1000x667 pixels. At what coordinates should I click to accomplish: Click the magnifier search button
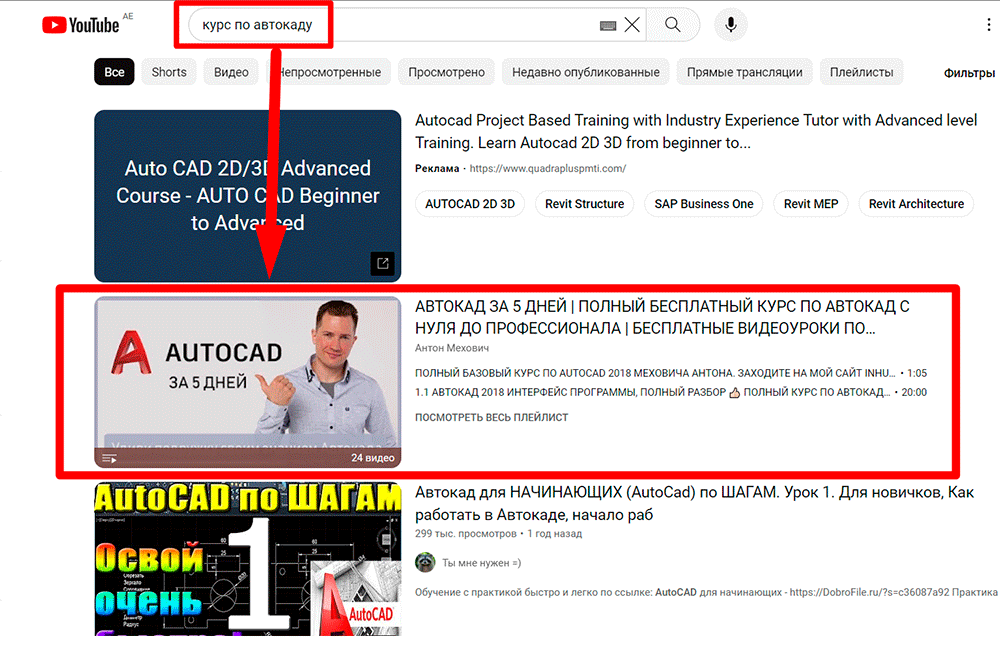coord(672,25)
